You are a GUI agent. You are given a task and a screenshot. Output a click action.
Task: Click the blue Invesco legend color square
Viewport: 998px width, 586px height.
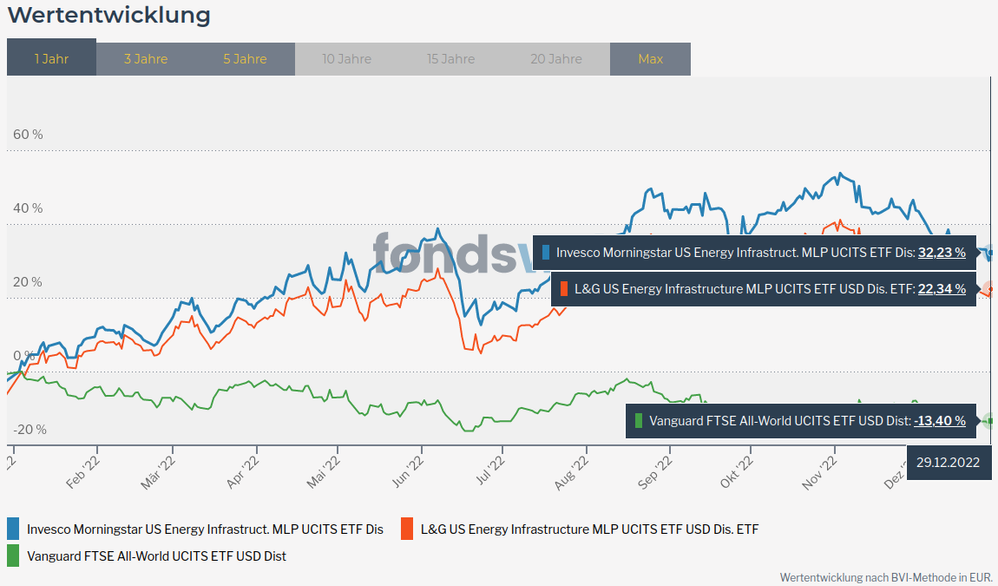(x=14, y=528)
